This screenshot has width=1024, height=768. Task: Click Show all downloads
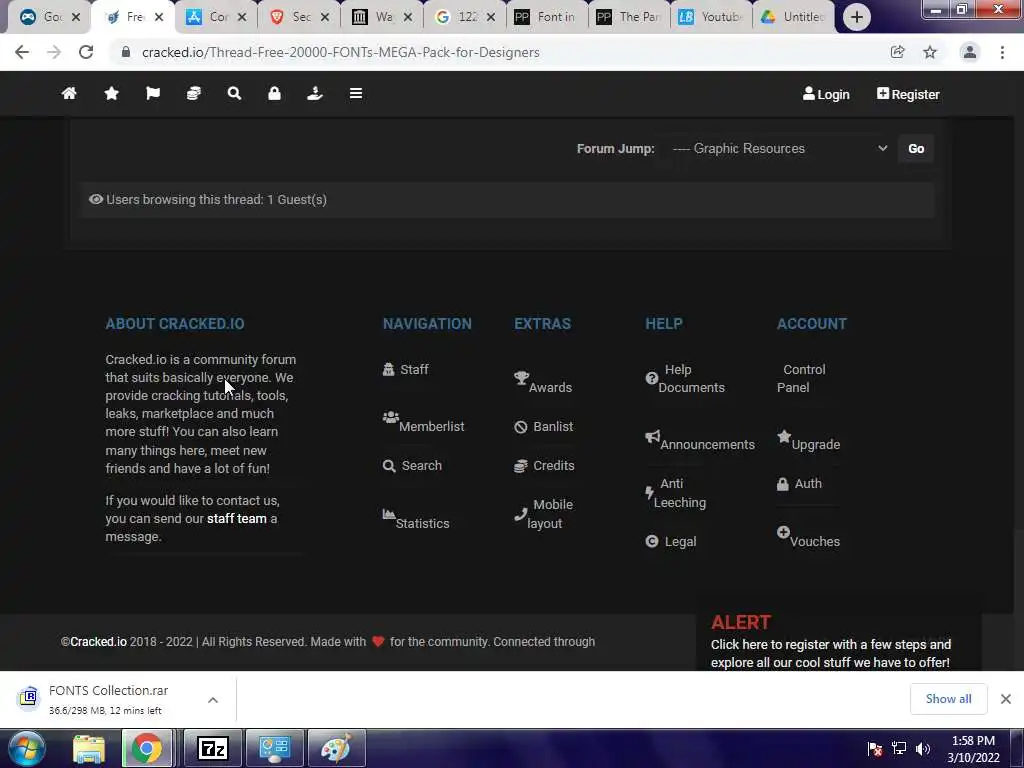coord(948,699)
